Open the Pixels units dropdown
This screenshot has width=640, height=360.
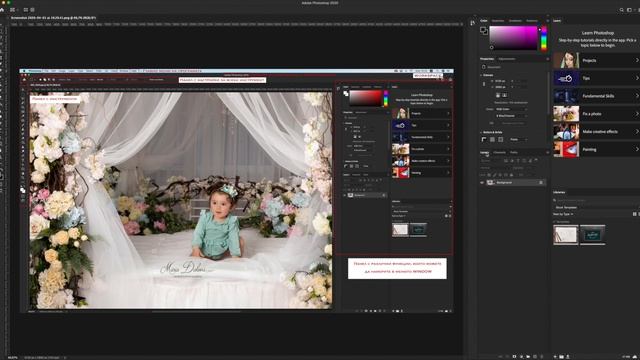click(x=518, y=140)
